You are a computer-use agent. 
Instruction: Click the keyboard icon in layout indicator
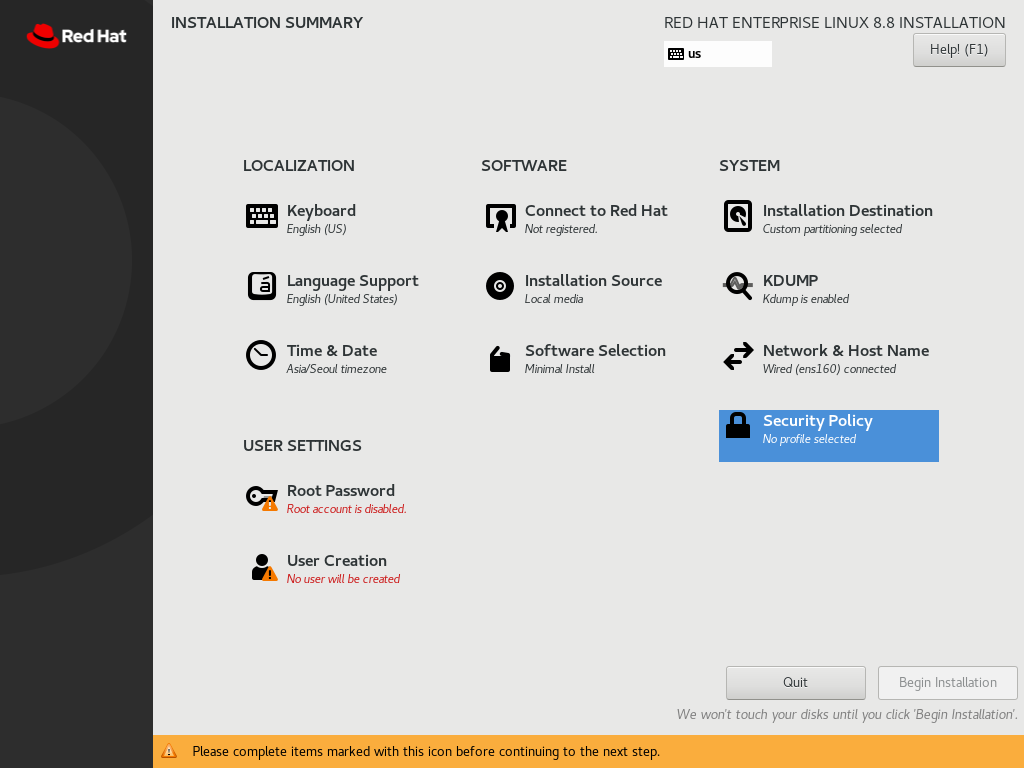coord(676,54)
